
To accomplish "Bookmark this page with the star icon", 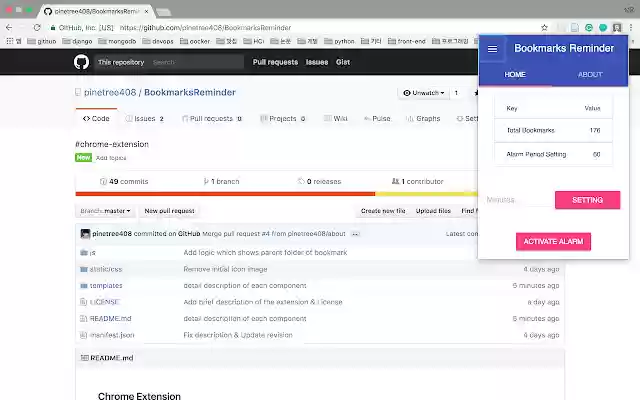I will coord(544,28).
